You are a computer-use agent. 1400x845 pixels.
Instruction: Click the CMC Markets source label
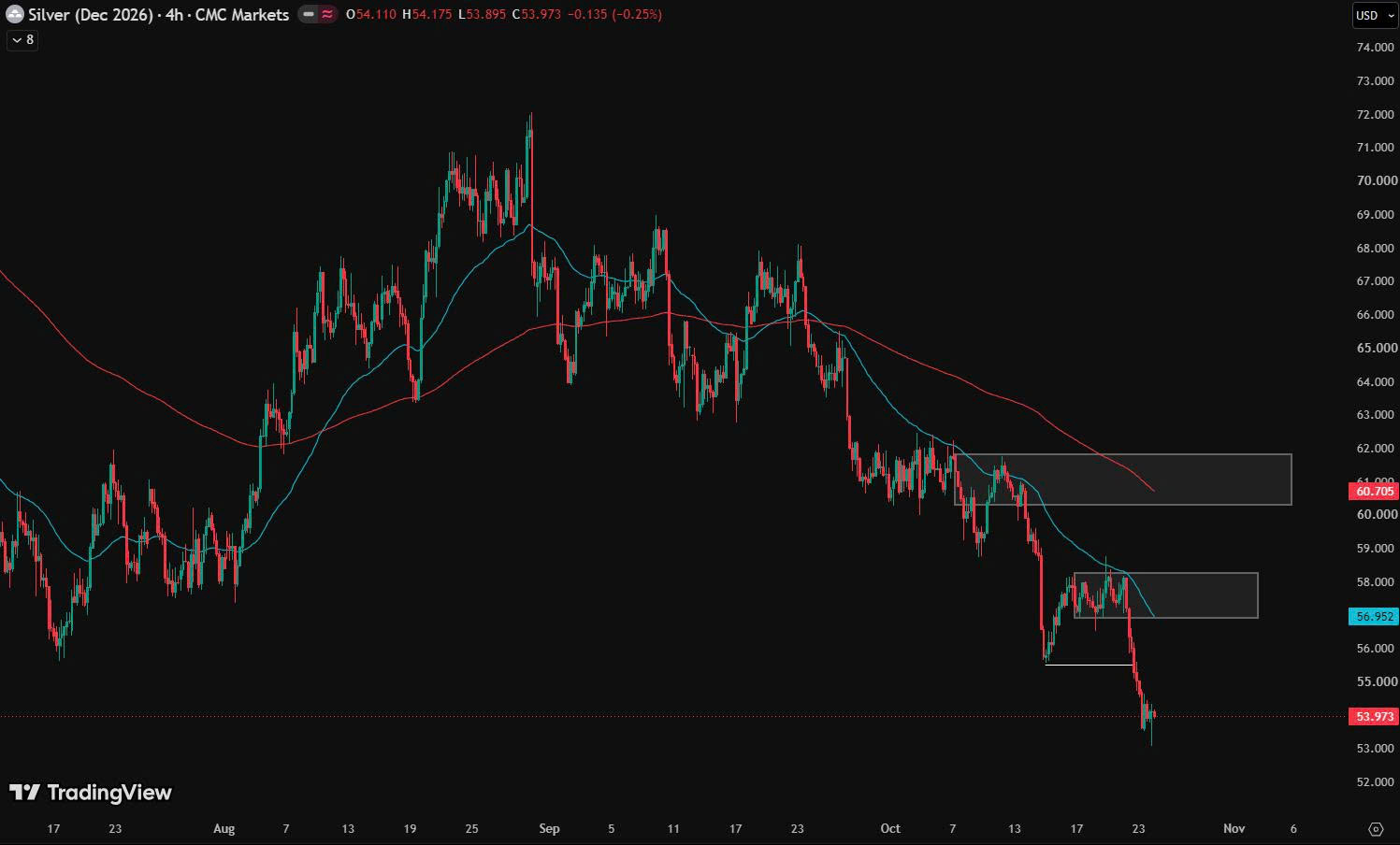pyautogui.click(x=242, y=14)
